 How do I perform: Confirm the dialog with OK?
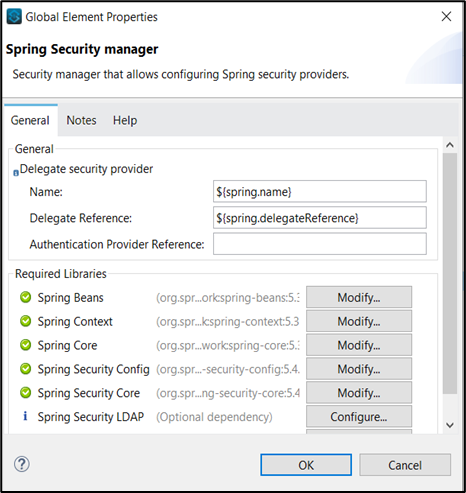click(306, 465)
